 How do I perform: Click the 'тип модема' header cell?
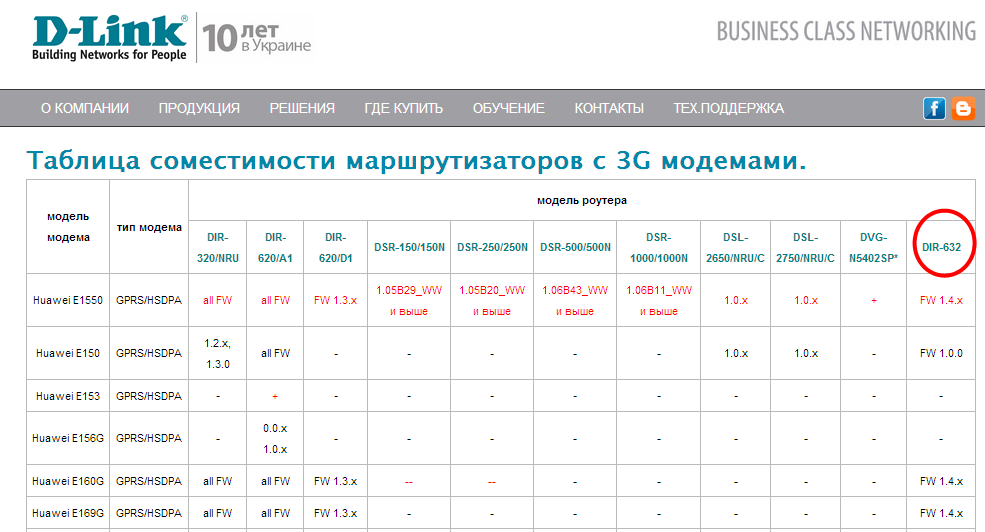[x=149, y=227]
